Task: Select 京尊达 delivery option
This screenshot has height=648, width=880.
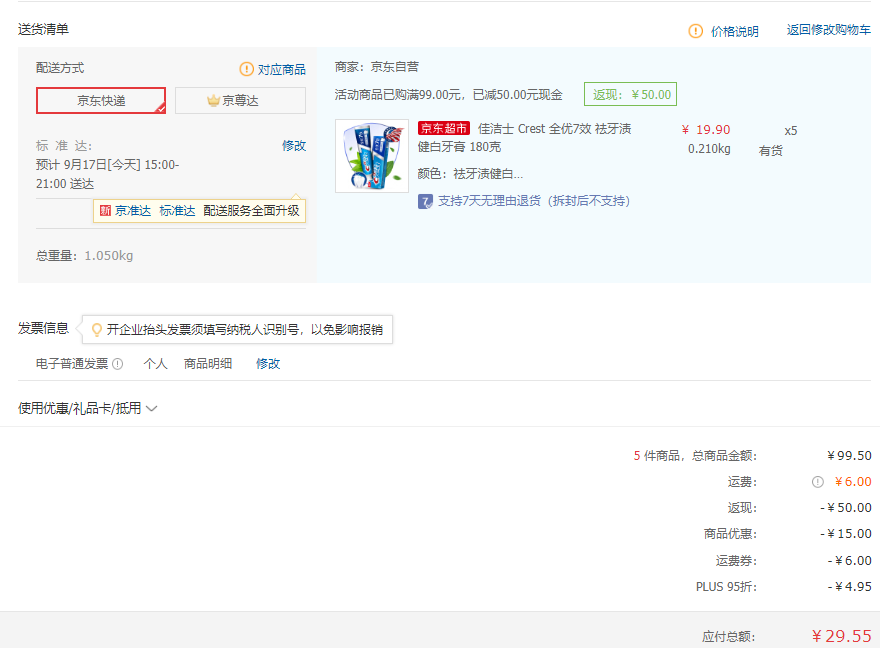Action: tap(240, 100)
